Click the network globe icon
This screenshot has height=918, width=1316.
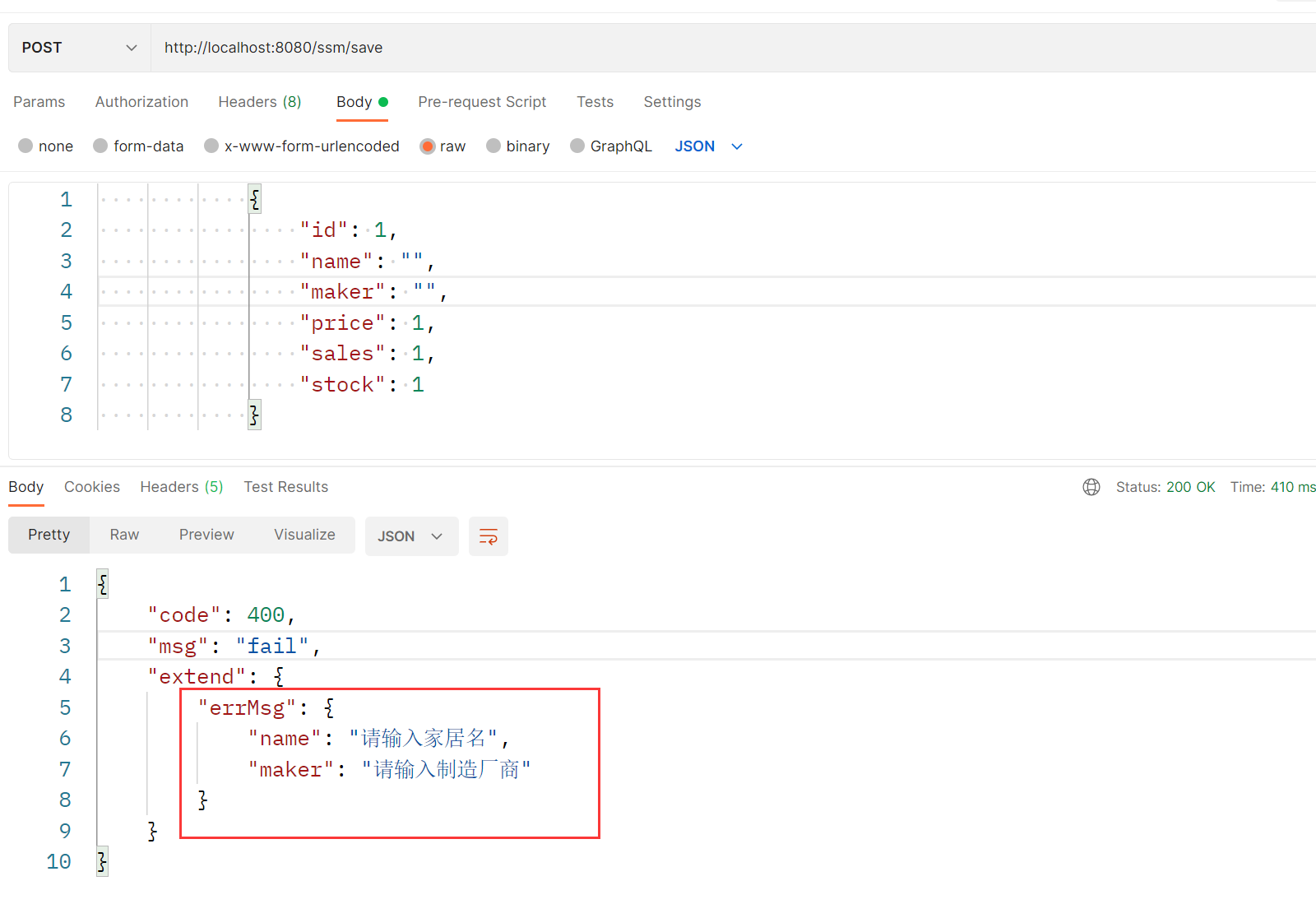click(1091, 487)
